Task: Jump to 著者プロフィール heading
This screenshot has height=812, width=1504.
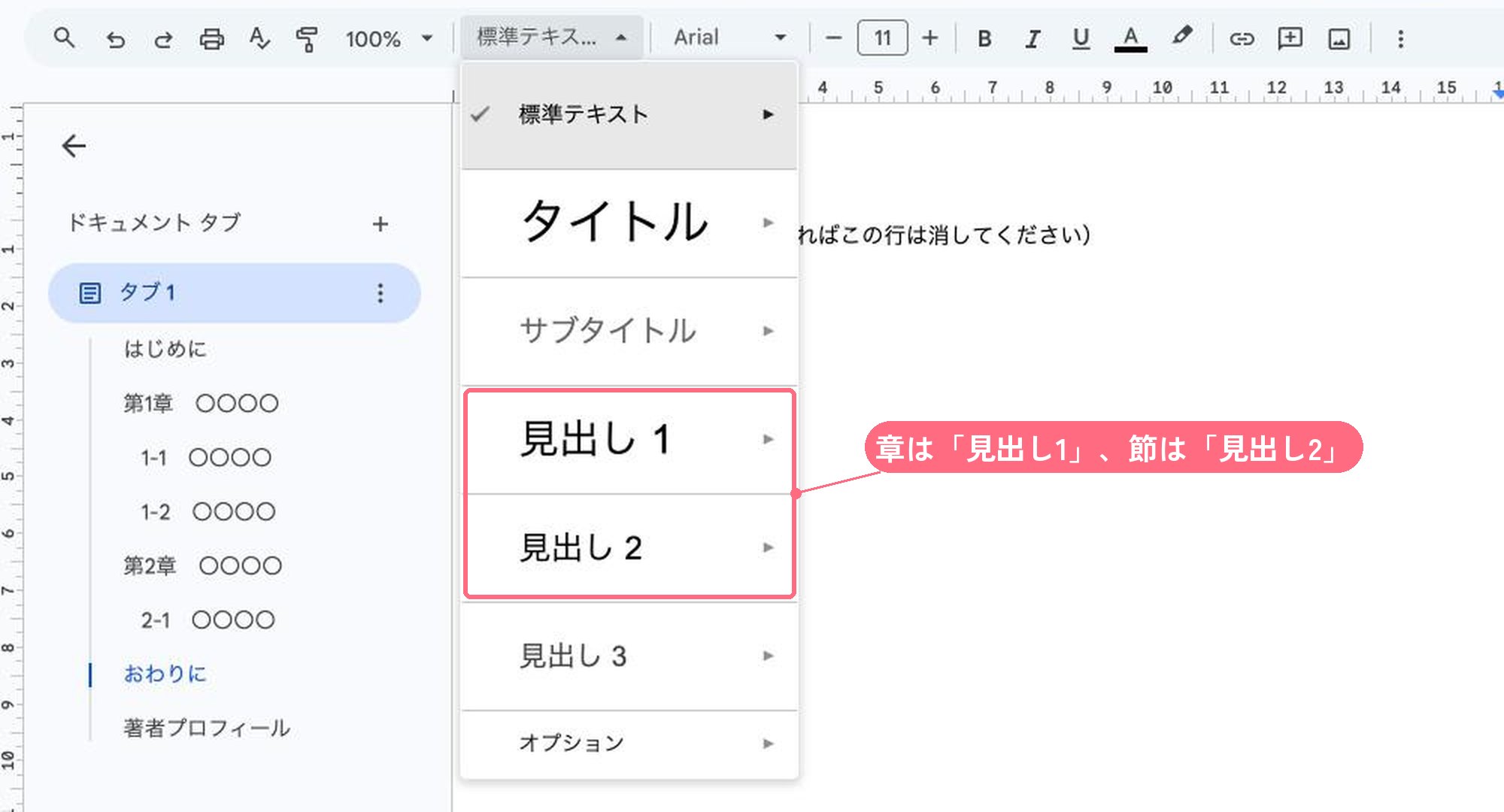Action: point(207,728)
